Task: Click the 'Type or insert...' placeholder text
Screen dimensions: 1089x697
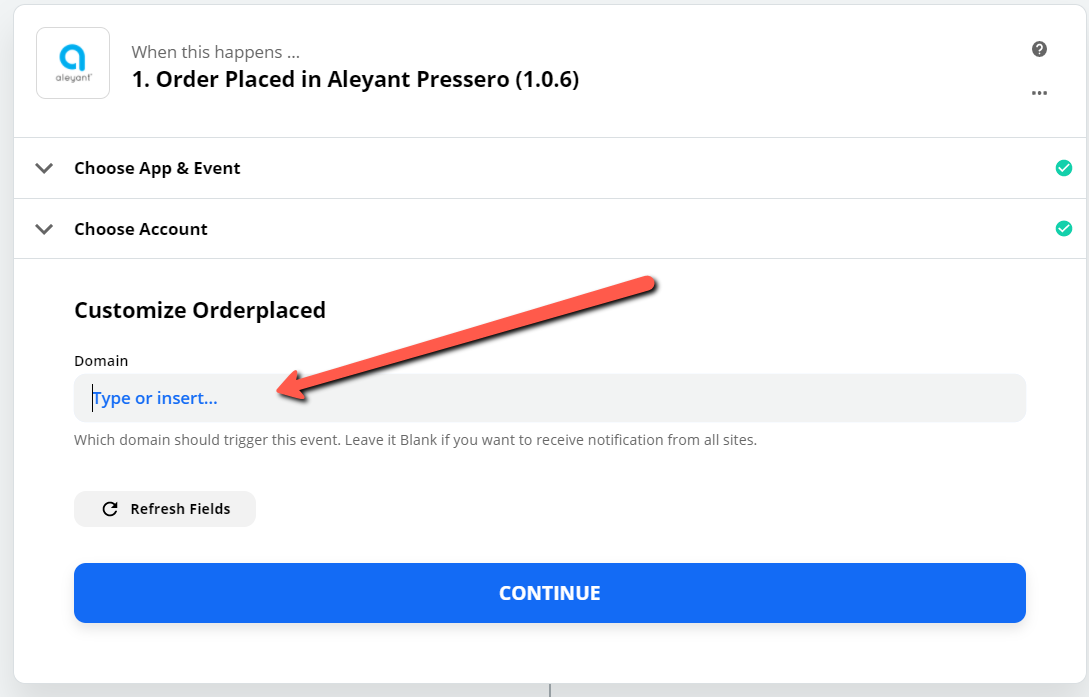Action: point(155,398)
